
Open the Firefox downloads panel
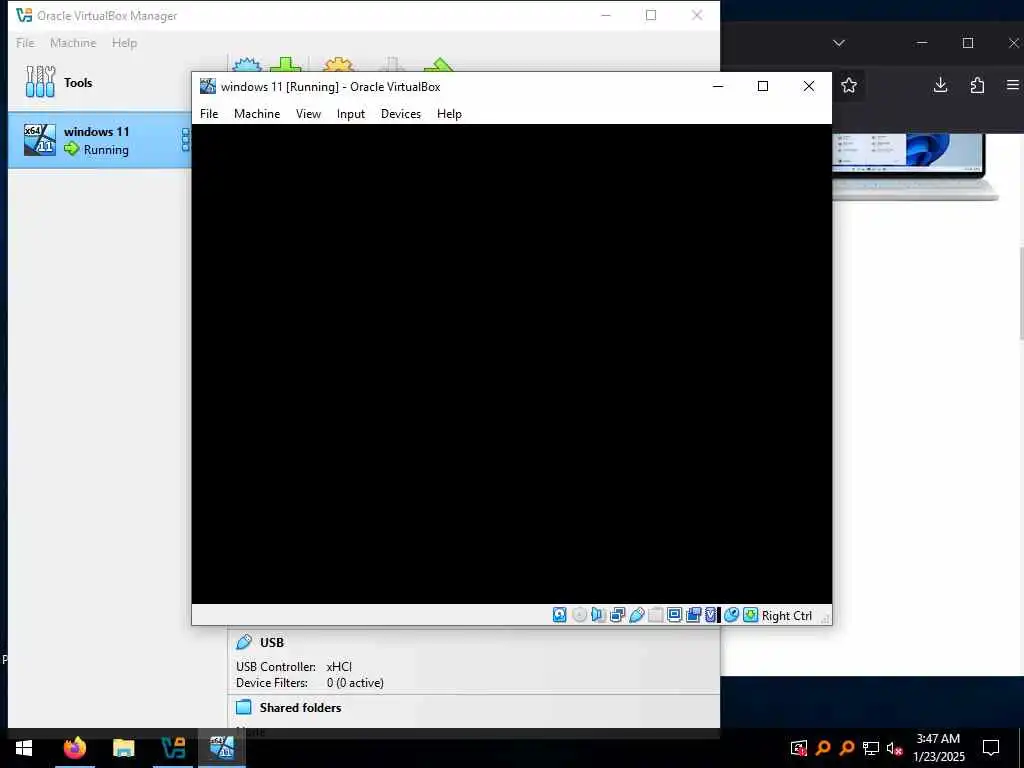click(940, 85)
